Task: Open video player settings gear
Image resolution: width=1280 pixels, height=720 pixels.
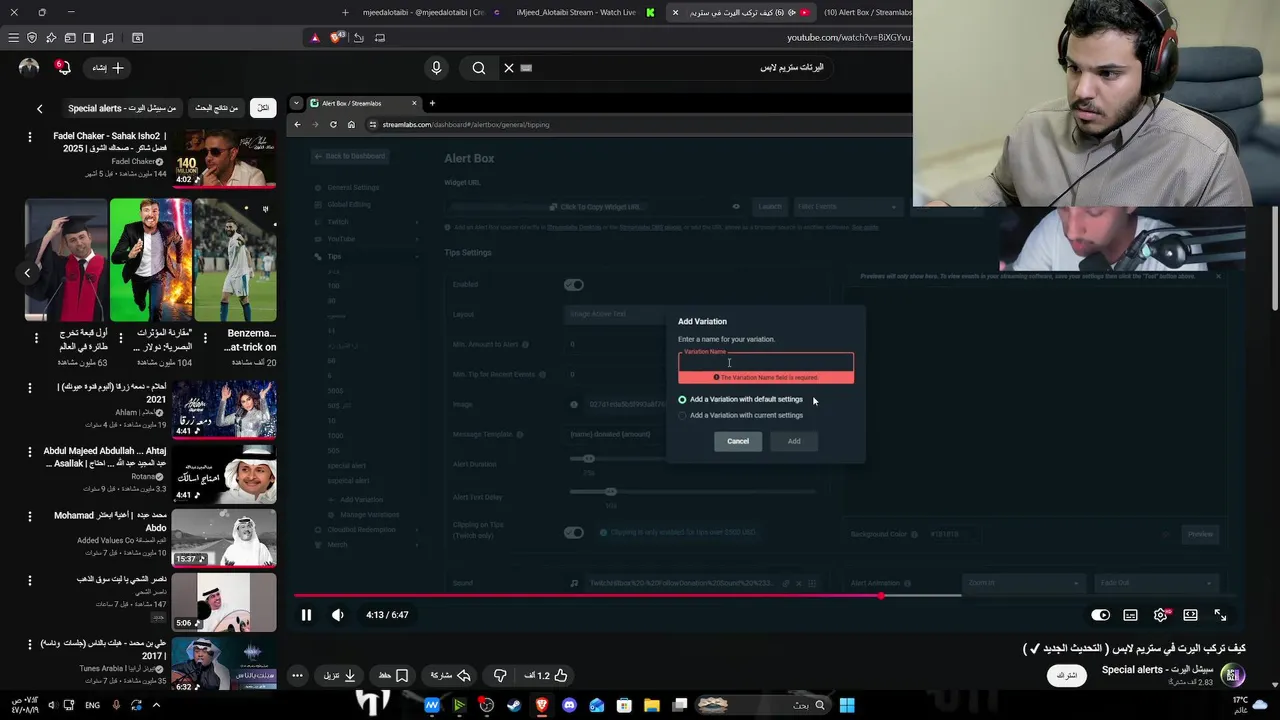Action: click(x=1160, y=615)
